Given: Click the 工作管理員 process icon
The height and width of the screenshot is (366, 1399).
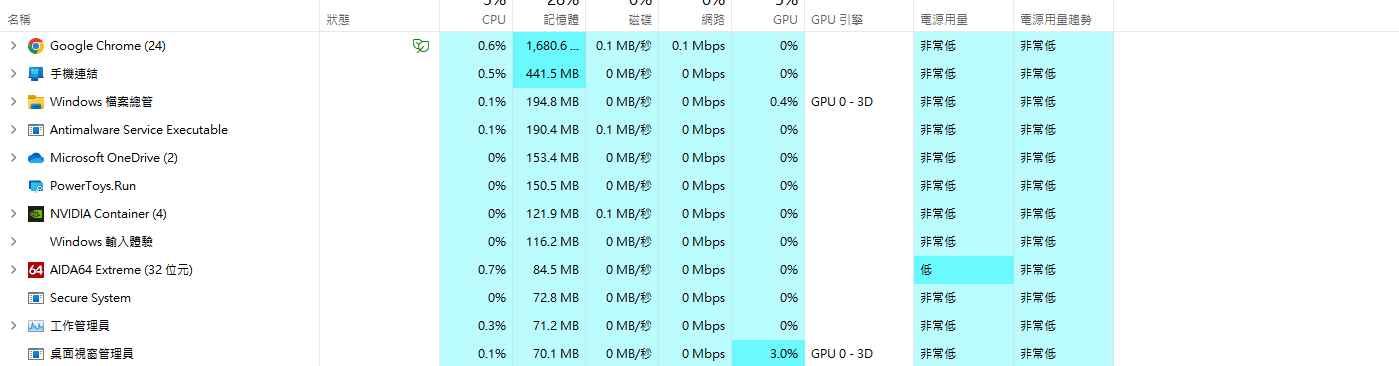Looking at the screenshot, I should [36, 326].
